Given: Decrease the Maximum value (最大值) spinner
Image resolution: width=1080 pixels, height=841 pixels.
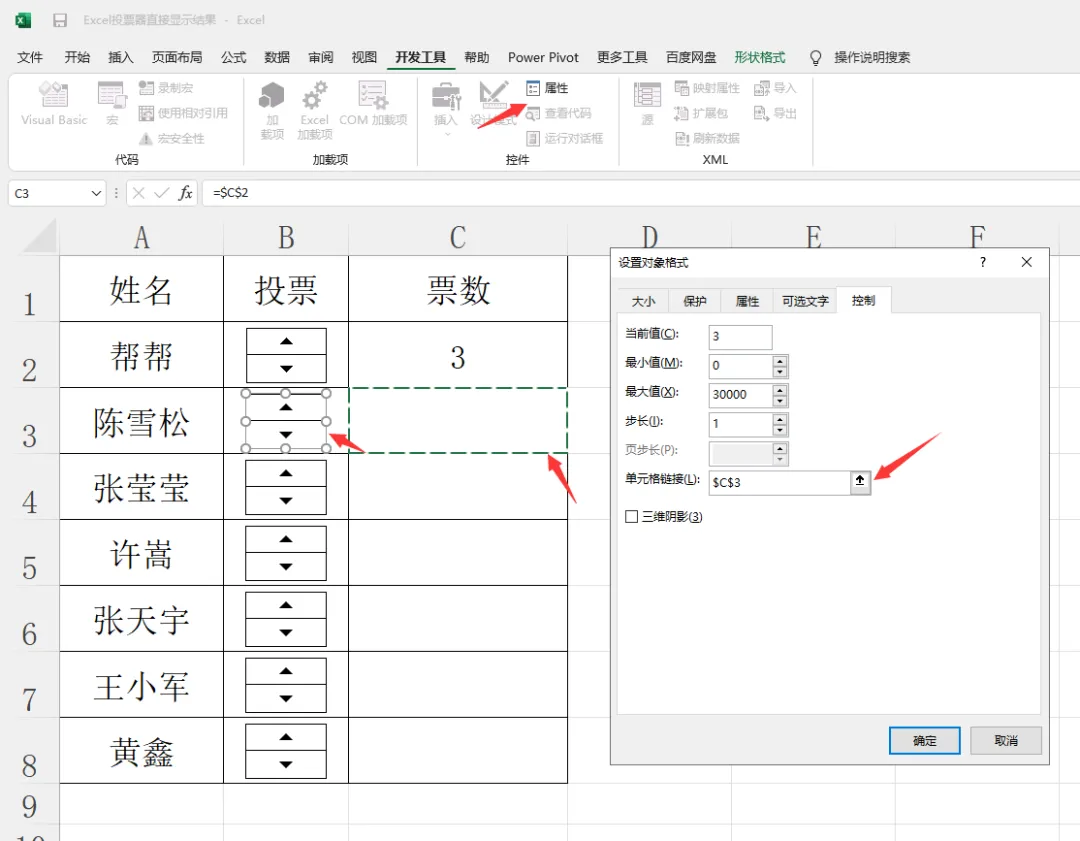Looking at the screenshot, I should [x=780, y=401].
